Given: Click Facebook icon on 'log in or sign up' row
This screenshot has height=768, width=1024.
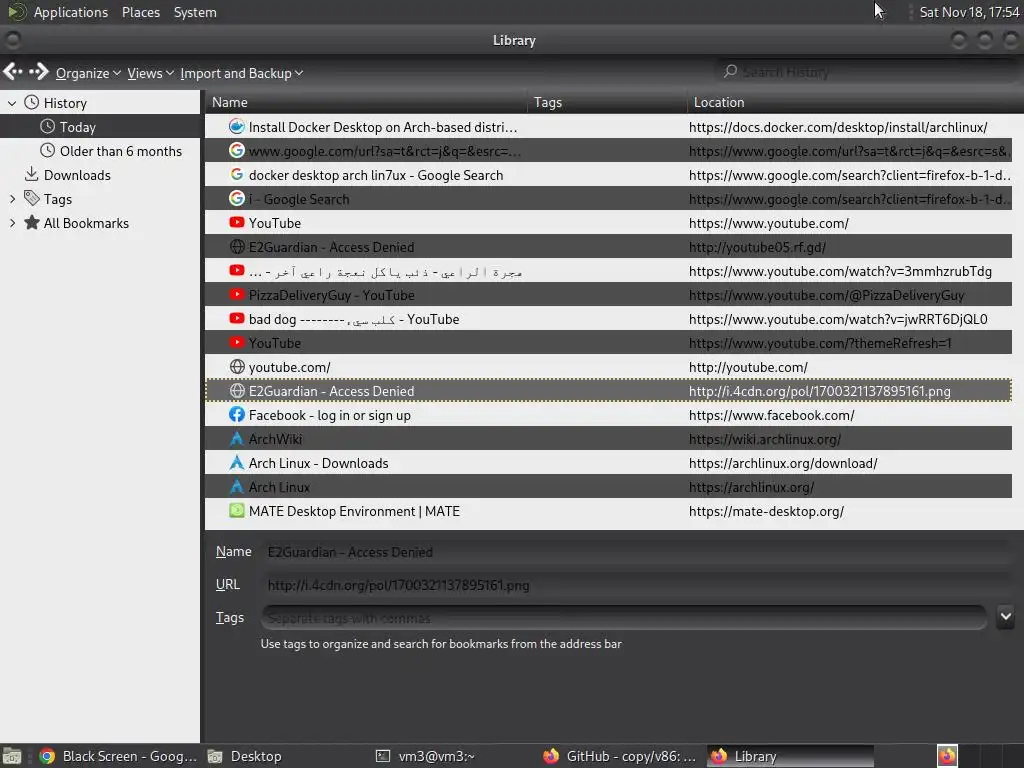Looking at the screenshot, I should (236, 414).
